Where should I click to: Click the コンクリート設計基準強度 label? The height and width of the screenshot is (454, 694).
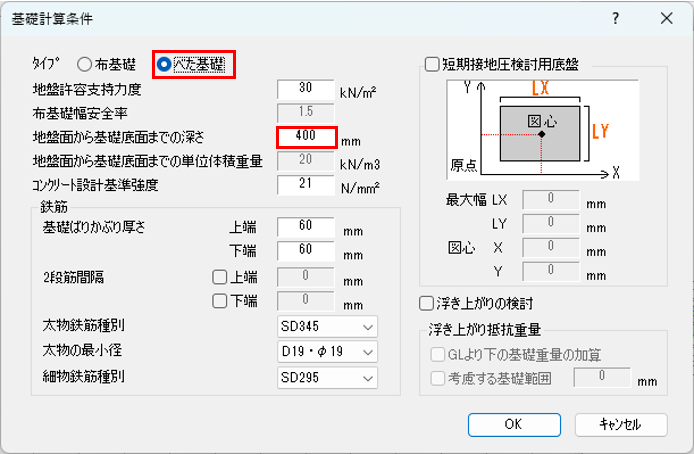(95, 185)
